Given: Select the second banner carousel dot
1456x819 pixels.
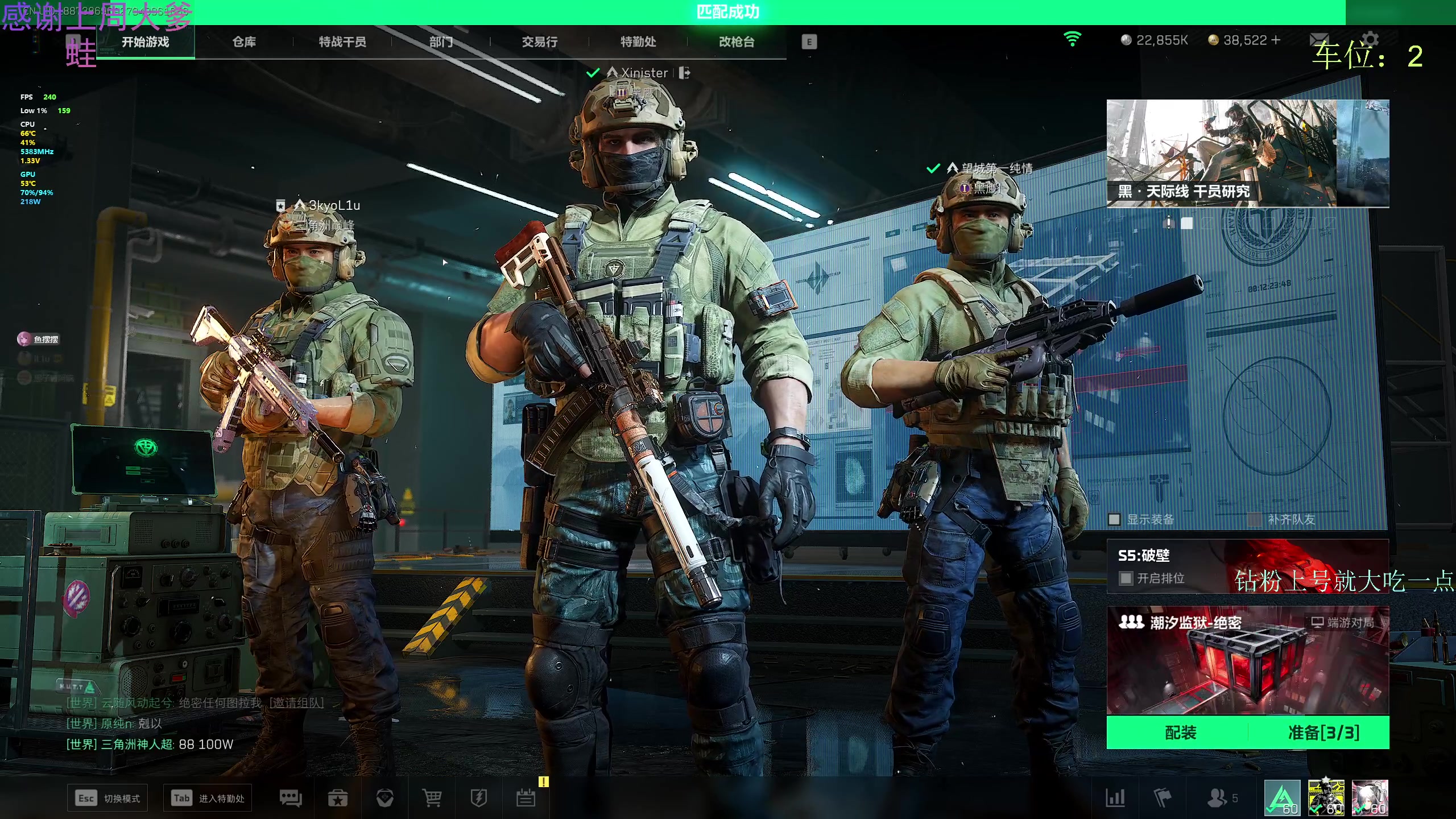Looking at the screenshot, I should pos(1187,223).
